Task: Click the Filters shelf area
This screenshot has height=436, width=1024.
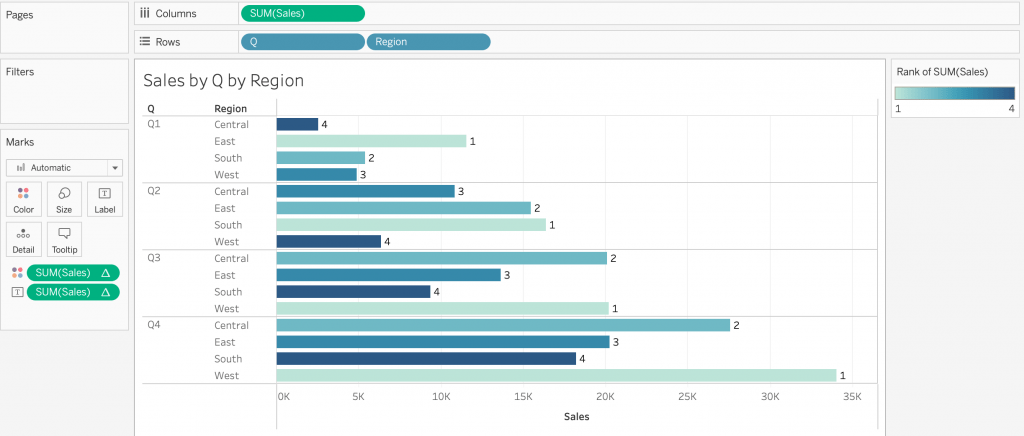Action: [x=64, y=95]
